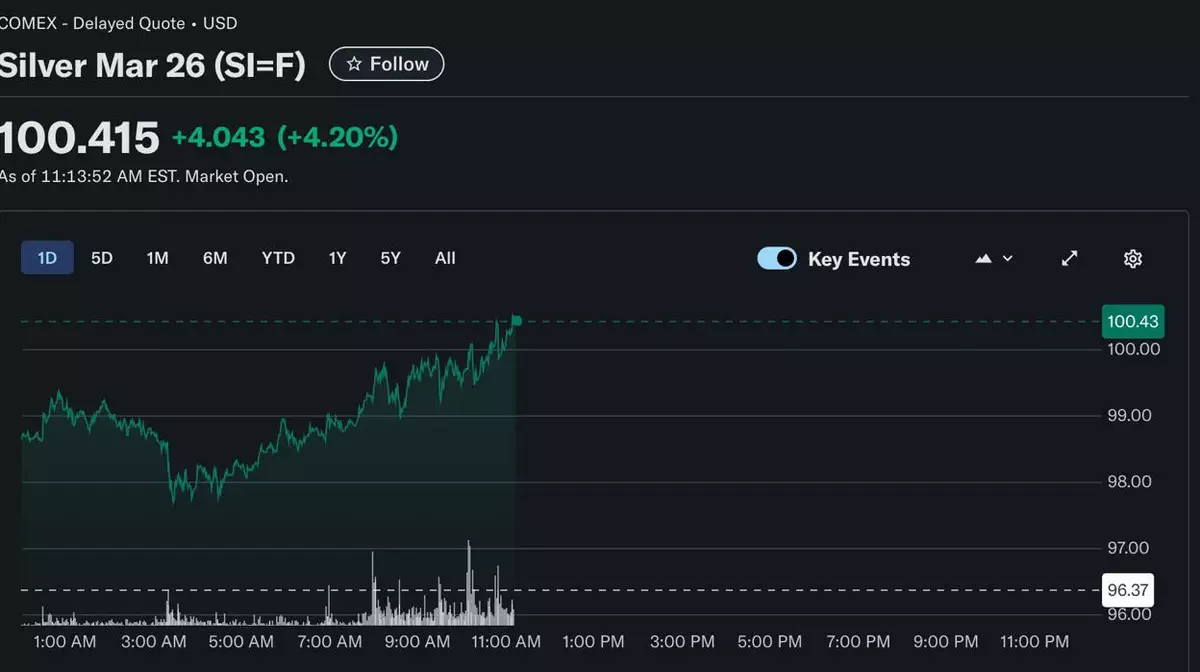1200x672 pixels.
Task: Switch chart to YTD range
Action: tap(278, 258)
